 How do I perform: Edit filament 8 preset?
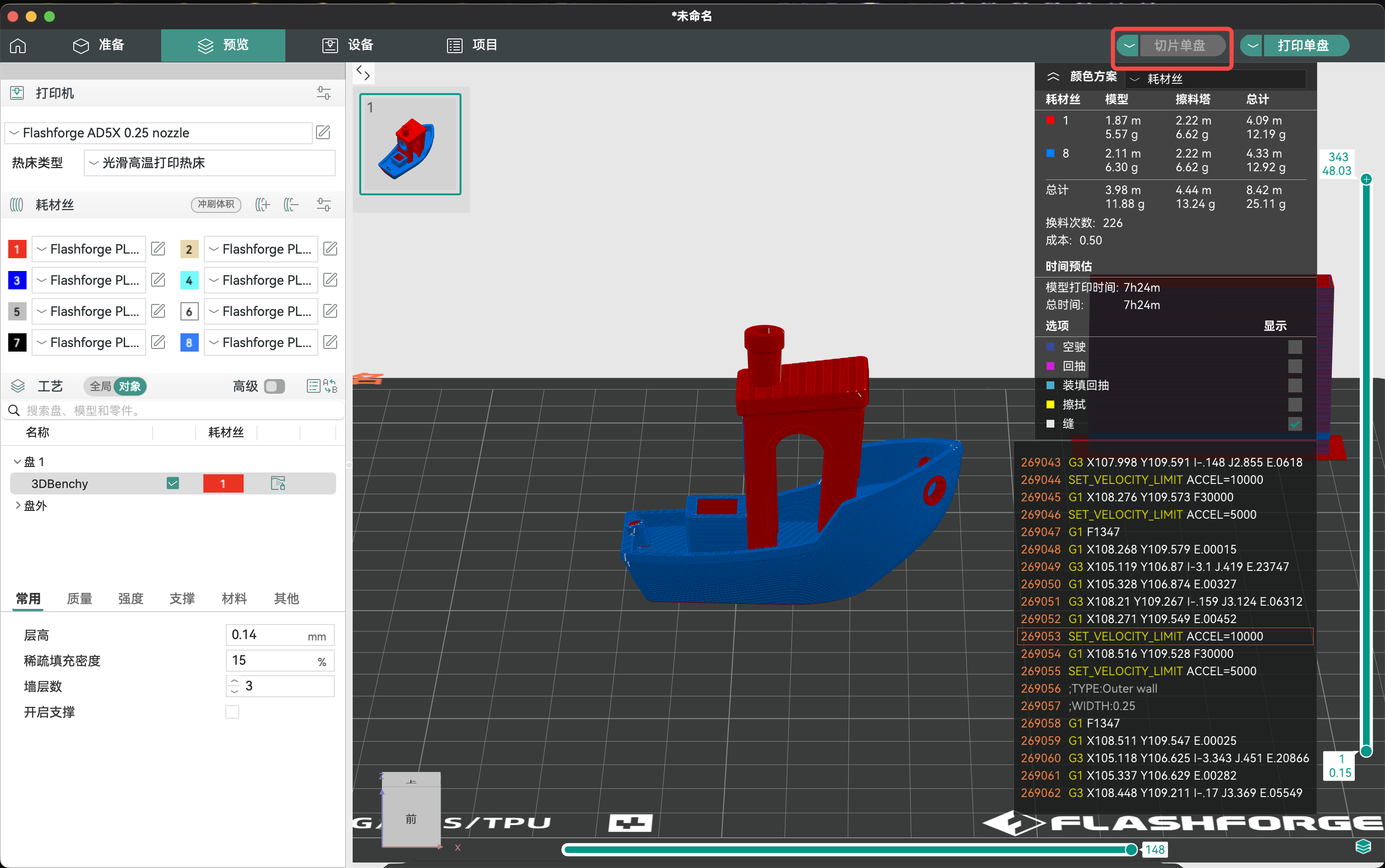[x=330, y=342]
